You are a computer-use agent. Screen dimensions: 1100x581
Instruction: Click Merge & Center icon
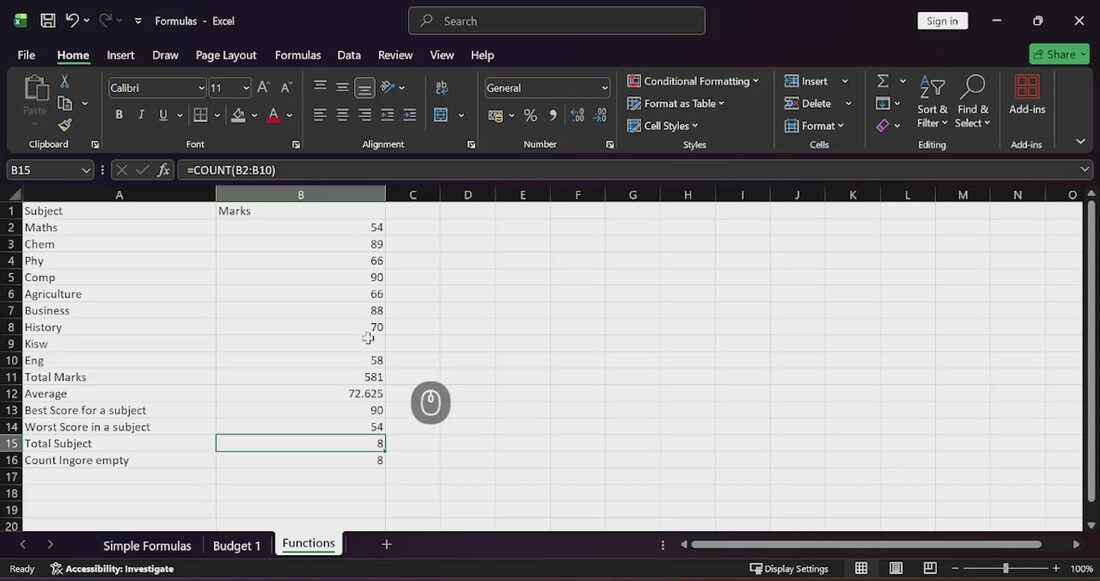point(441,114)
